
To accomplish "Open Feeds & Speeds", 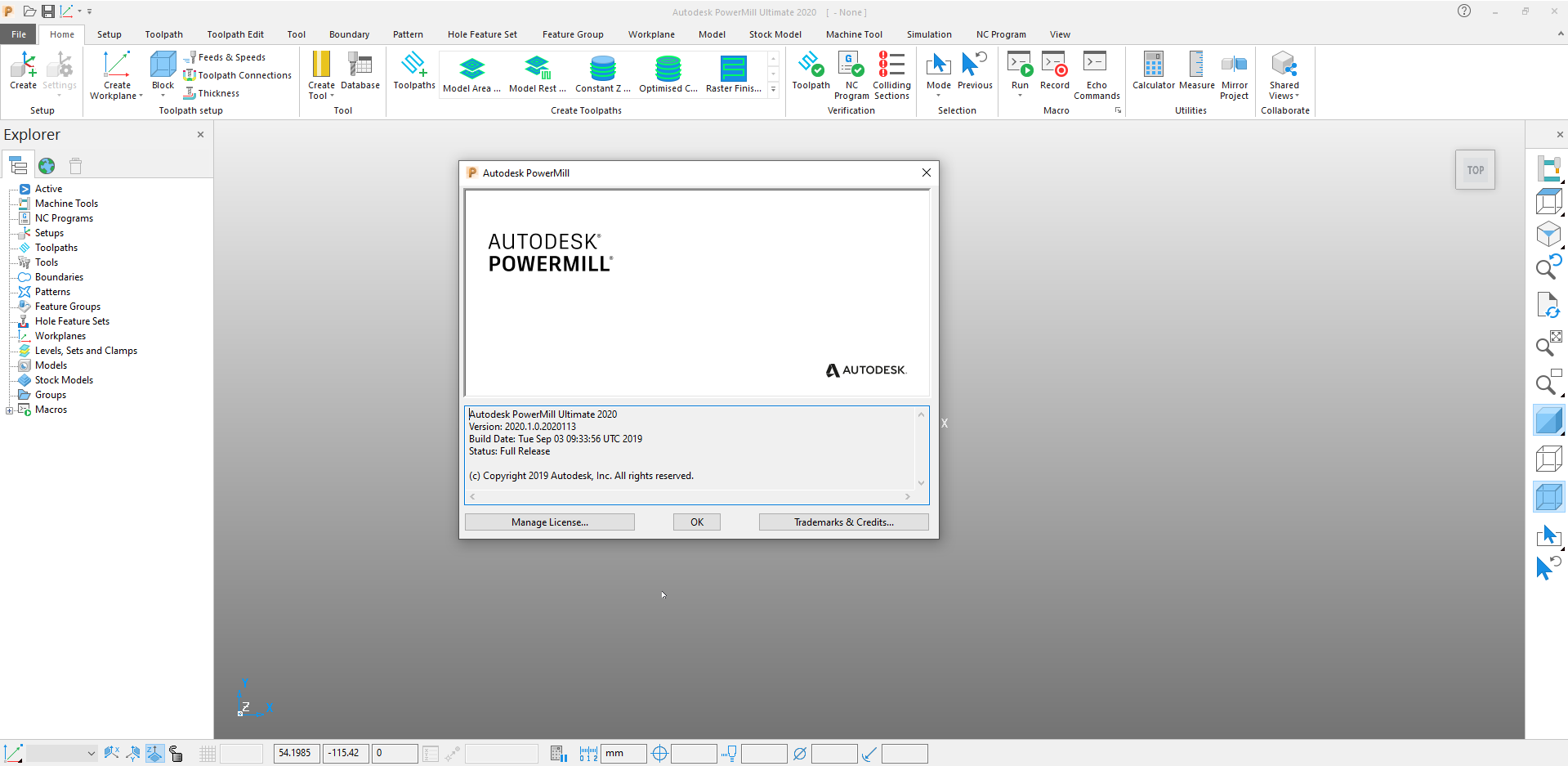I will pos(225,57).
